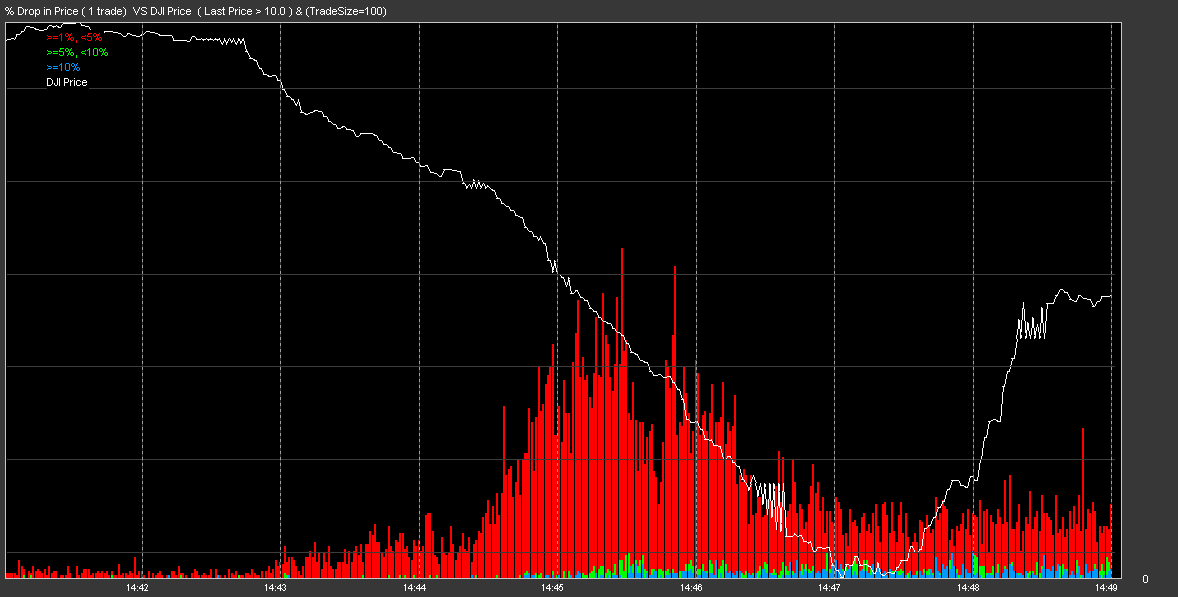Pick the 14:45 time axis label
Image resolution: width=1178 pixels, height=597 pixels.
[552, 588]
